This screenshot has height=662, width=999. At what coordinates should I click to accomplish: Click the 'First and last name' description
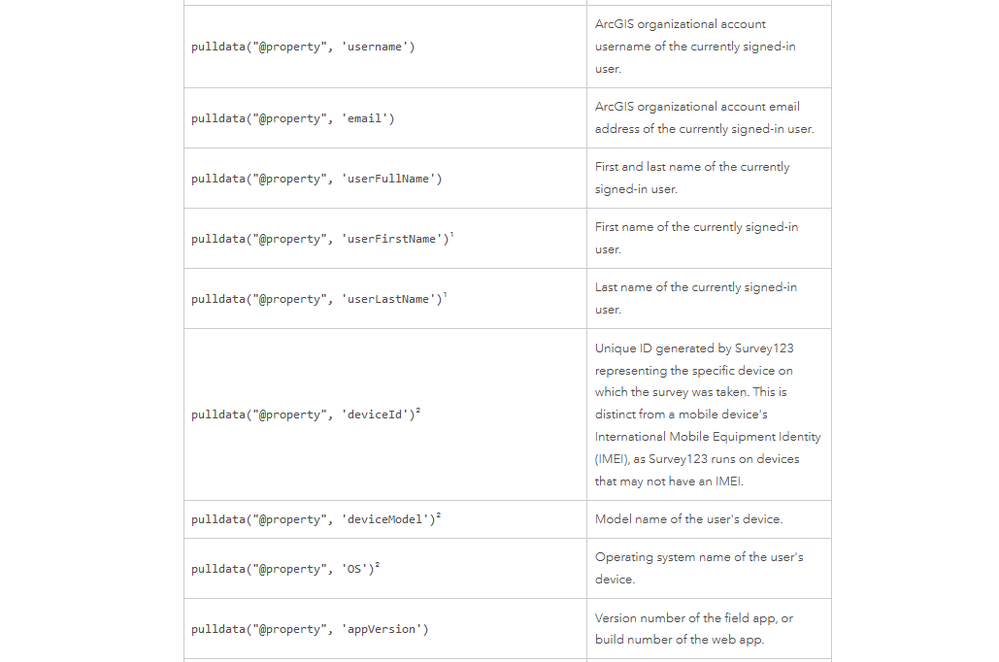click(x=692, y=178)
